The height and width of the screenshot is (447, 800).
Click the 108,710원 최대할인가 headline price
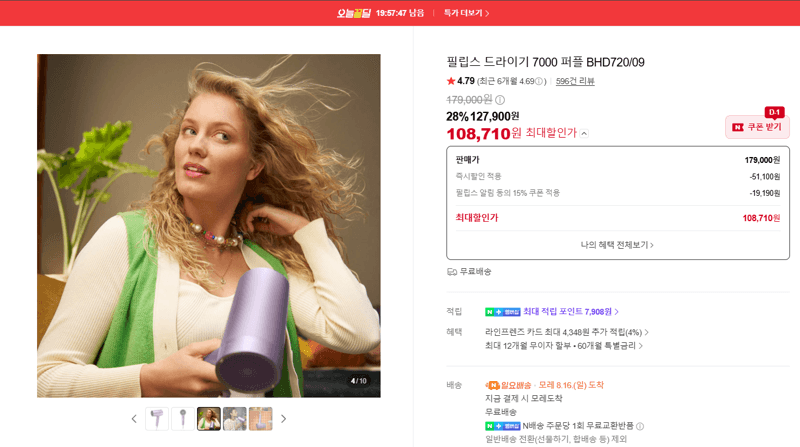click(511, 134)
